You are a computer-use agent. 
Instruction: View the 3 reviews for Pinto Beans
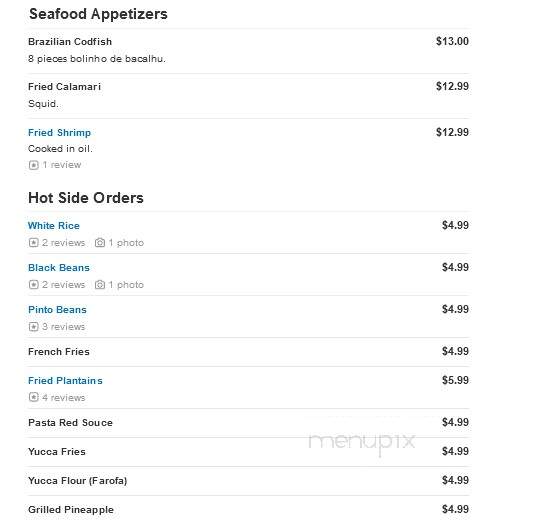63,327
